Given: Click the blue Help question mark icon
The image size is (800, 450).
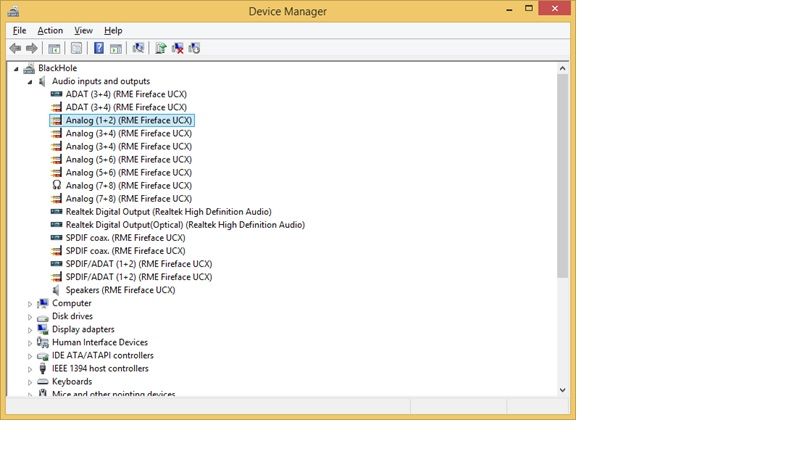Looking at the screenshot, I should pos(98,48).
